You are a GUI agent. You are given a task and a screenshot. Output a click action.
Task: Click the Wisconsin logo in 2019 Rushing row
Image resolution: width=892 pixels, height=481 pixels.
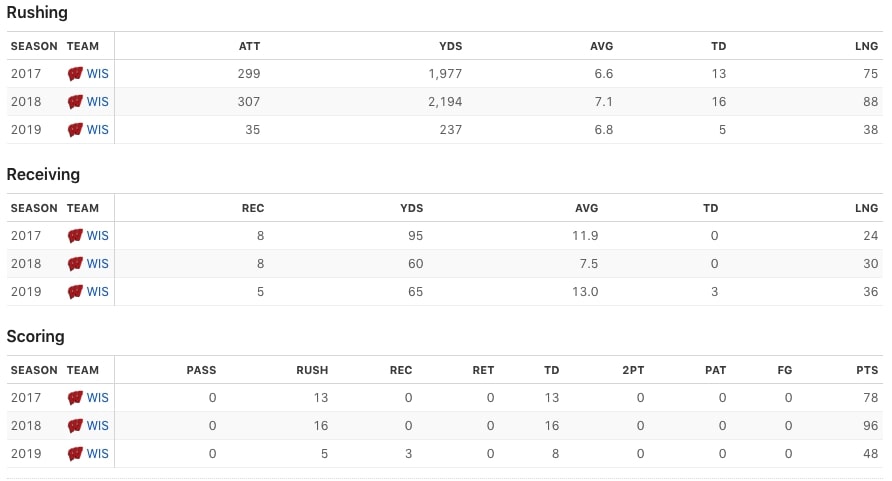pyautogui.click(x=75, y=130)
